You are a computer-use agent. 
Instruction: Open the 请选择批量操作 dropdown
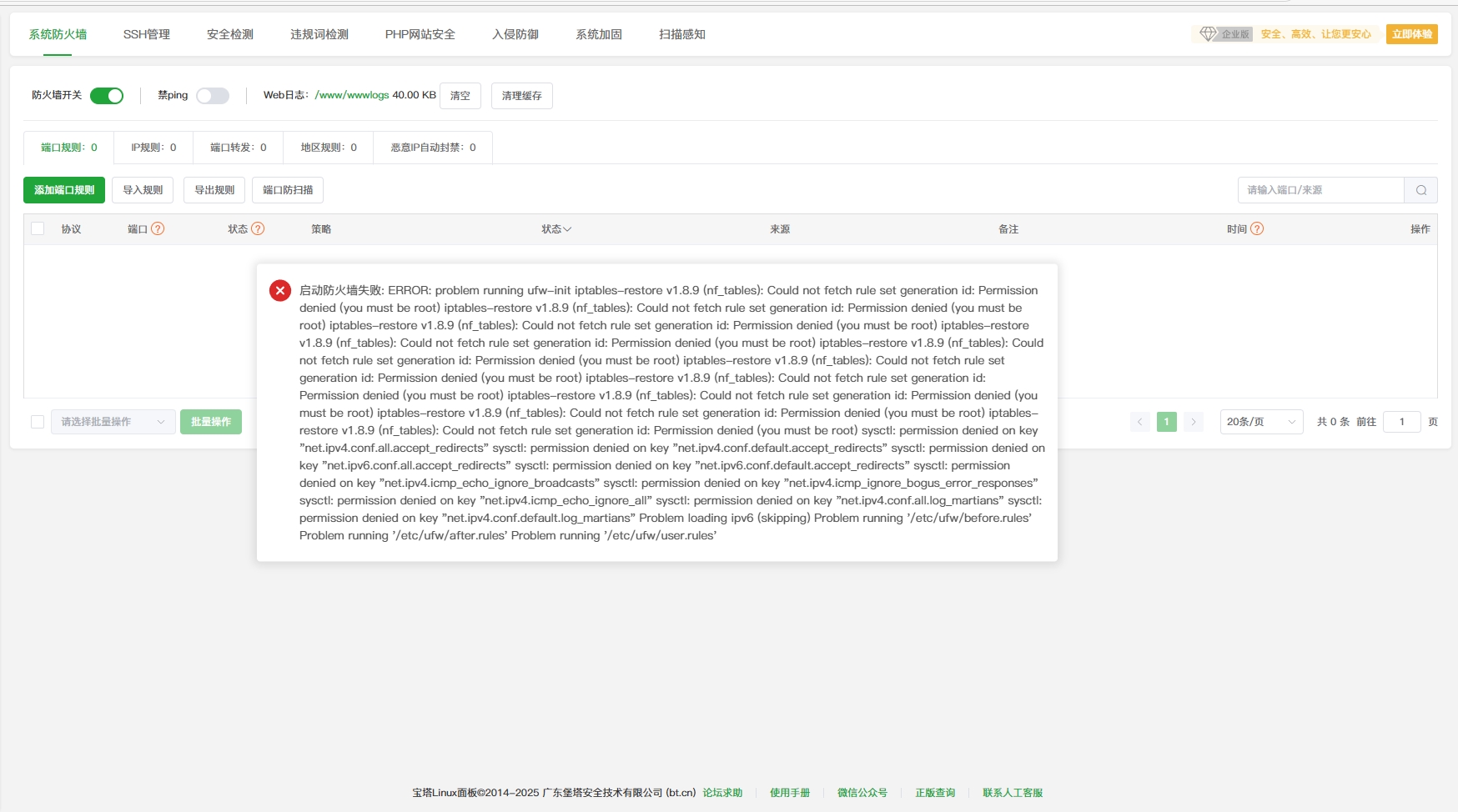point(113,422)
